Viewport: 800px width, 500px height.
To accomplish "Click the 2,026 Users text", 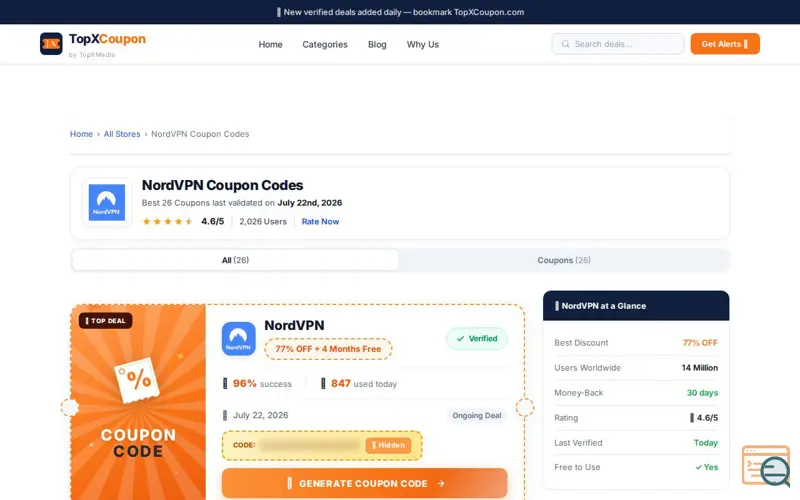I will point(263,221).
